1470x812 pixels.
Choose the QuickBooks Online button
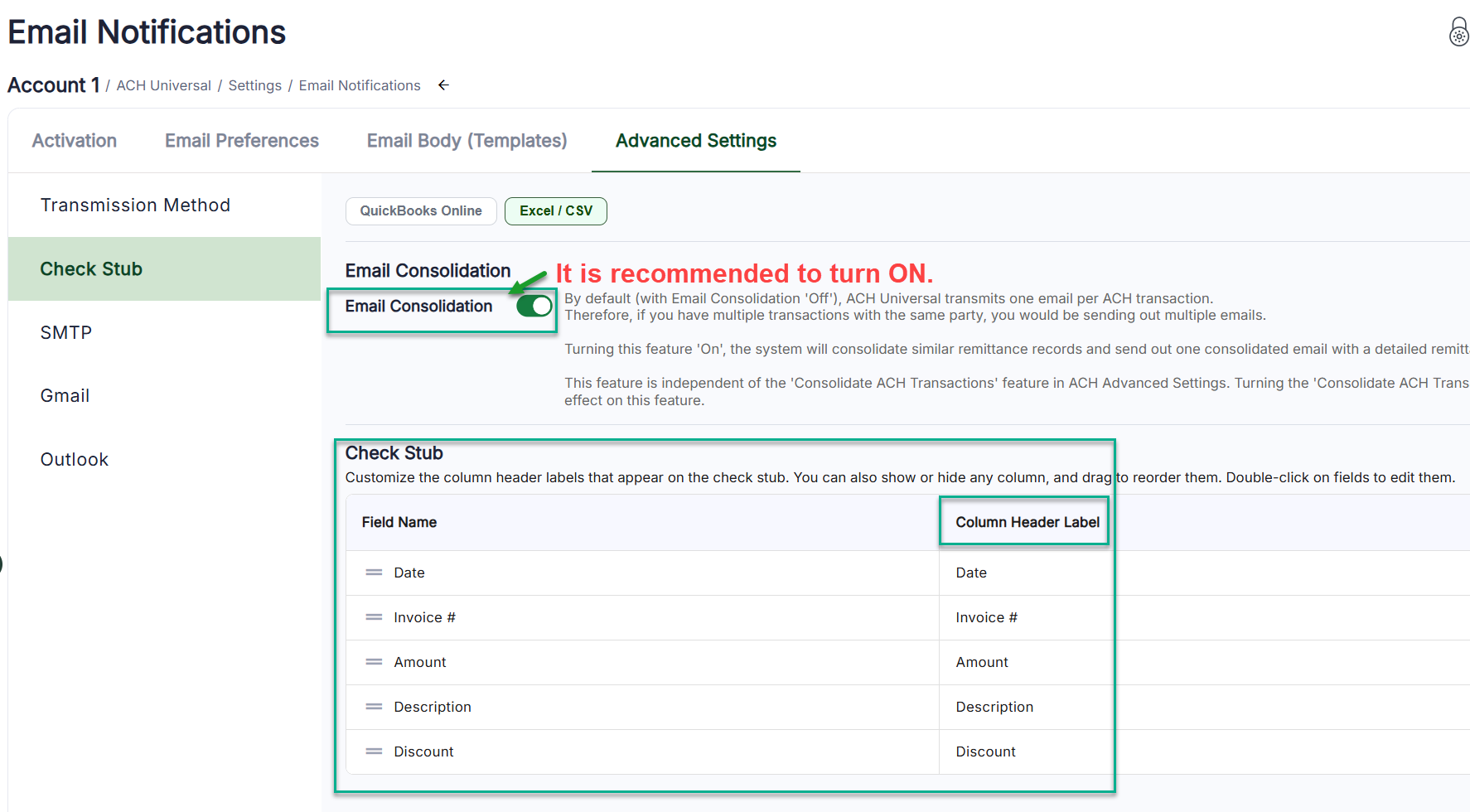click(421, 211)
